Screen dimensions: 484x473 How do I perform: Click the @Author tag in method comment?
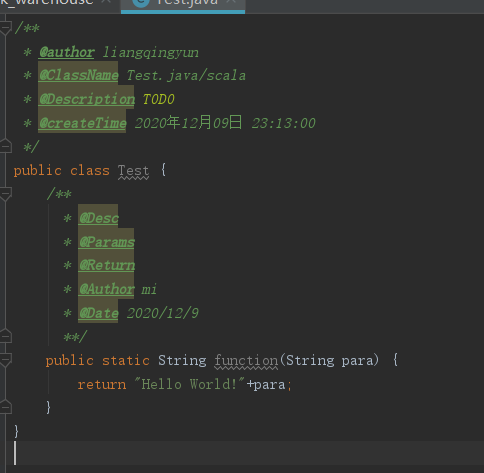(107, 289)
